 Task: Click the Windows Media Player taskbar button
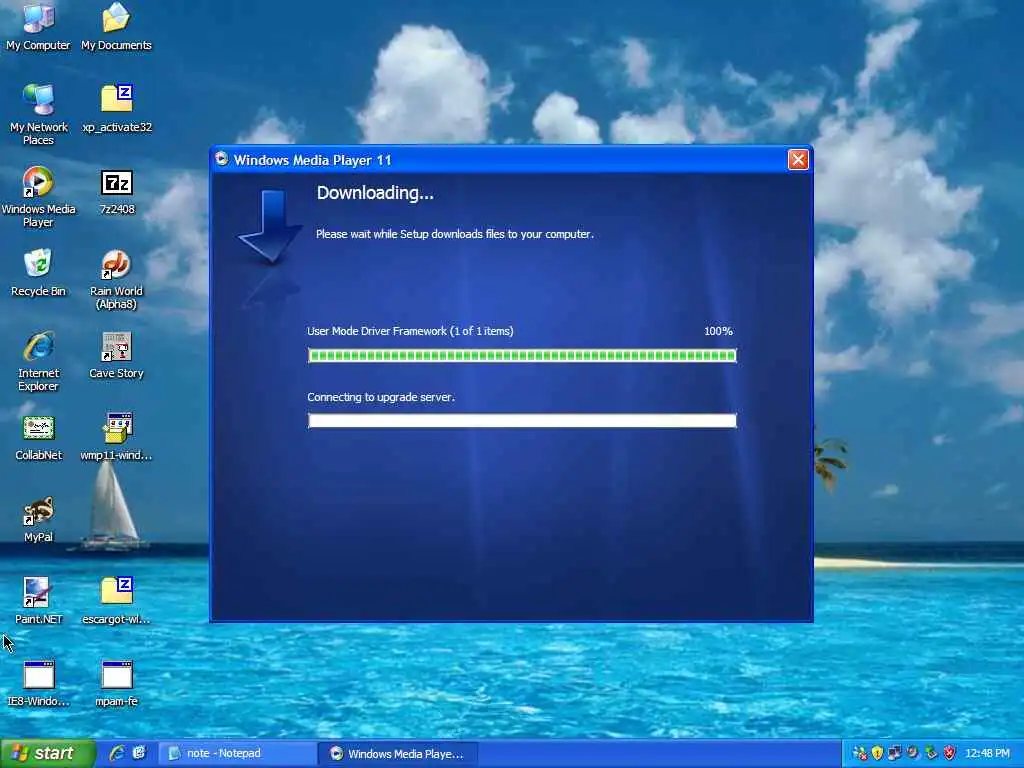click(398, 754)
